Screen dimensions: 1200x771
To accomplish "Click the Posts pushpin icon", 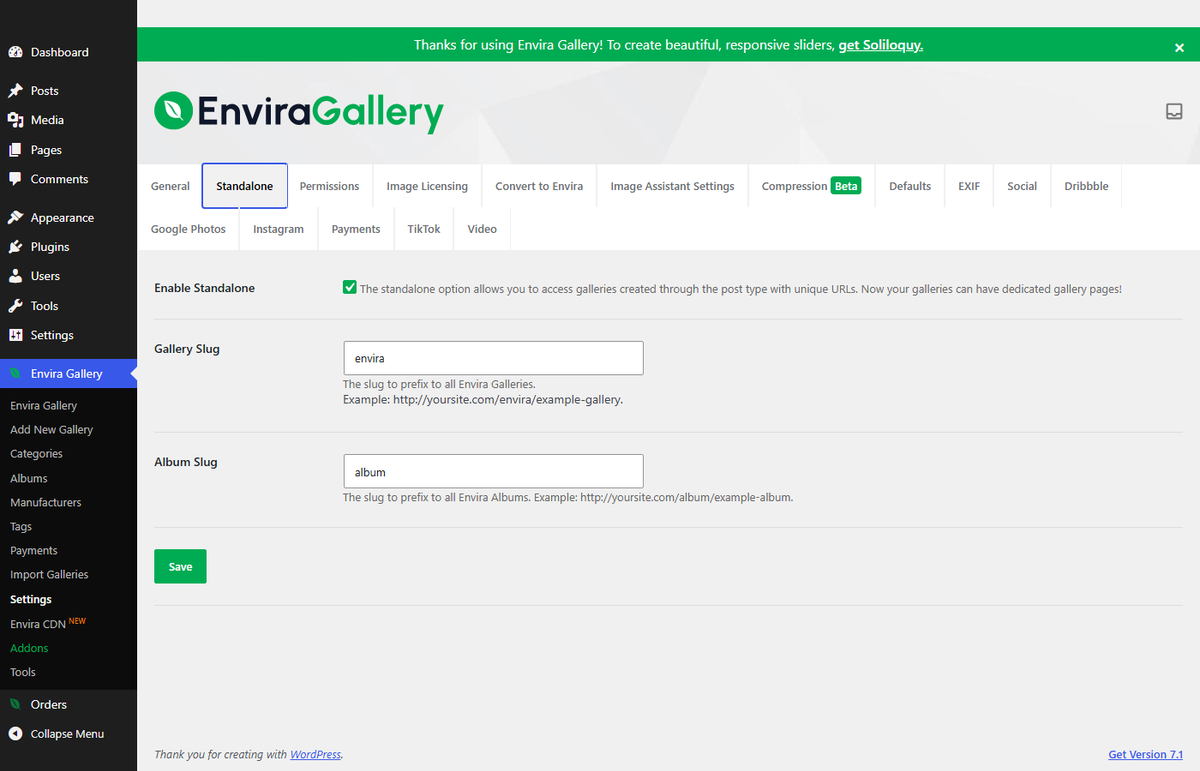I will coord(15,91).
